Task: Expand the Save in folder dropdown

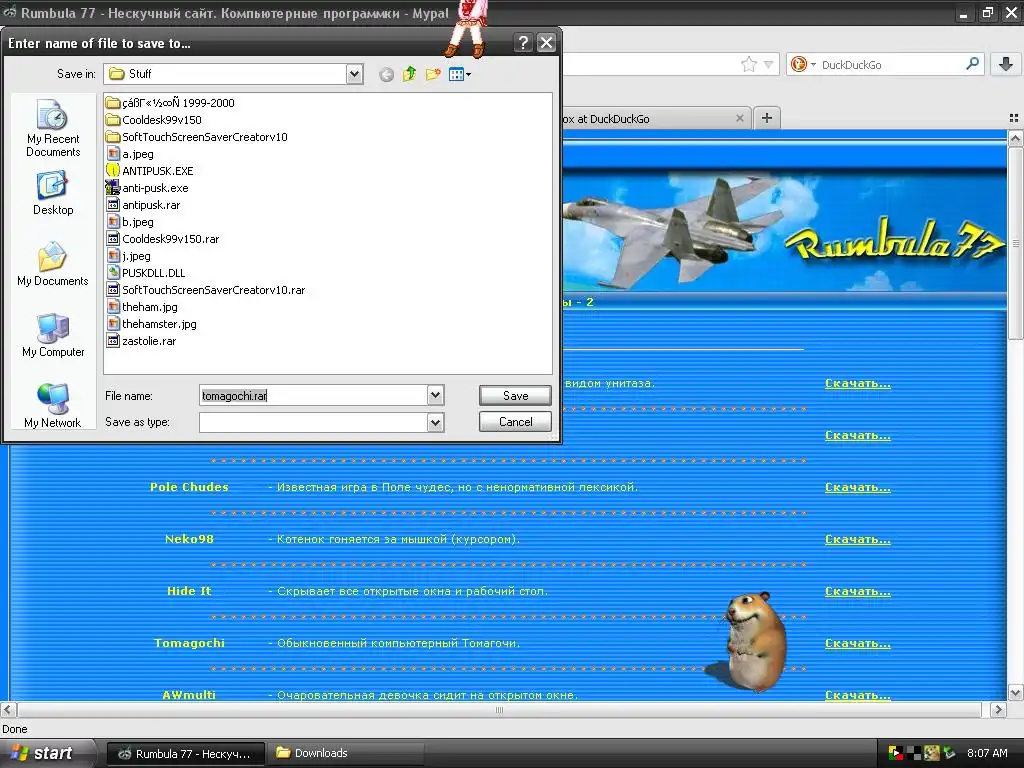Action: [x=354, y=74]
